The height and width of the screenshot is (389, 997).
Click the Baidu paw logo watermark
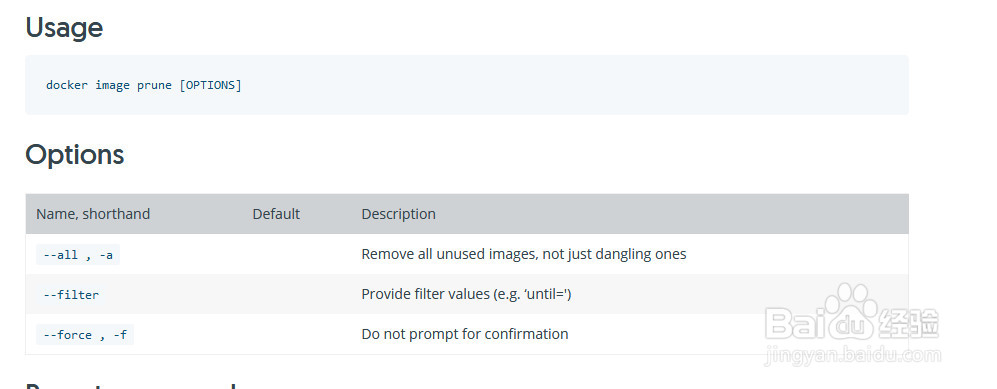[x=852, y=318]
